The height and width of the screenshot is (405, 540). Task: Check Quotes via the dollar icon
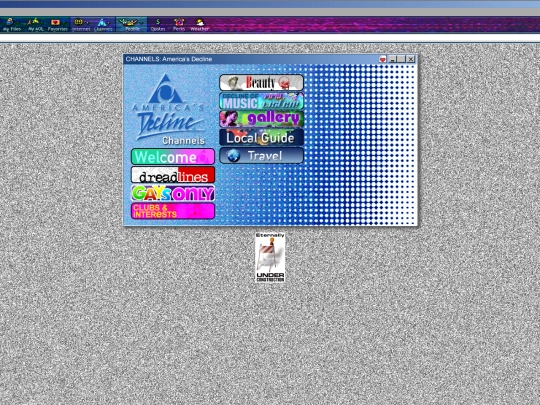tap(158, 24)
